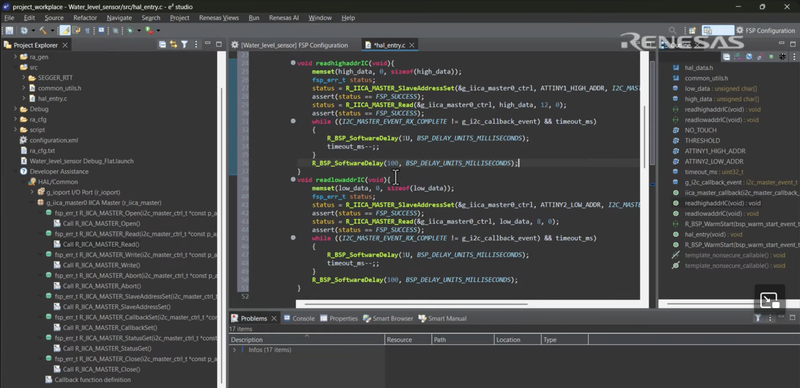800x388 pixels.
Task: Toggle green dot filter in Outline toolbar
Action: coord(771,57)
